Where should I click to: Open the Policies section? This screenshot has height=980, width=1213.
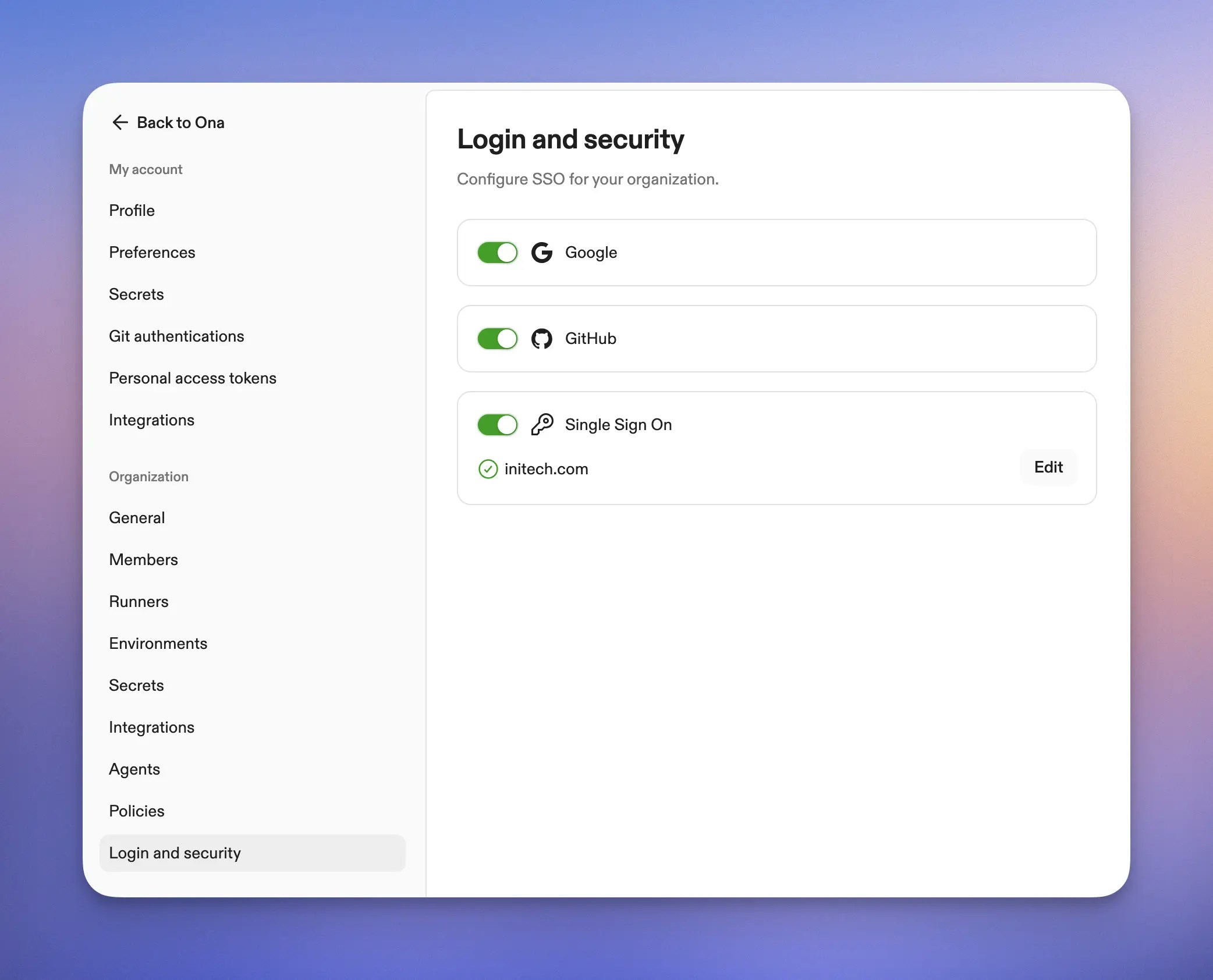pos(137,811)
